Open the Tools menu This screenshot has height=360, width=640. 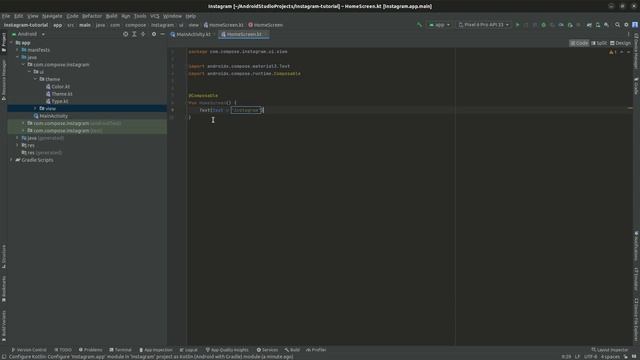point(140,16)
